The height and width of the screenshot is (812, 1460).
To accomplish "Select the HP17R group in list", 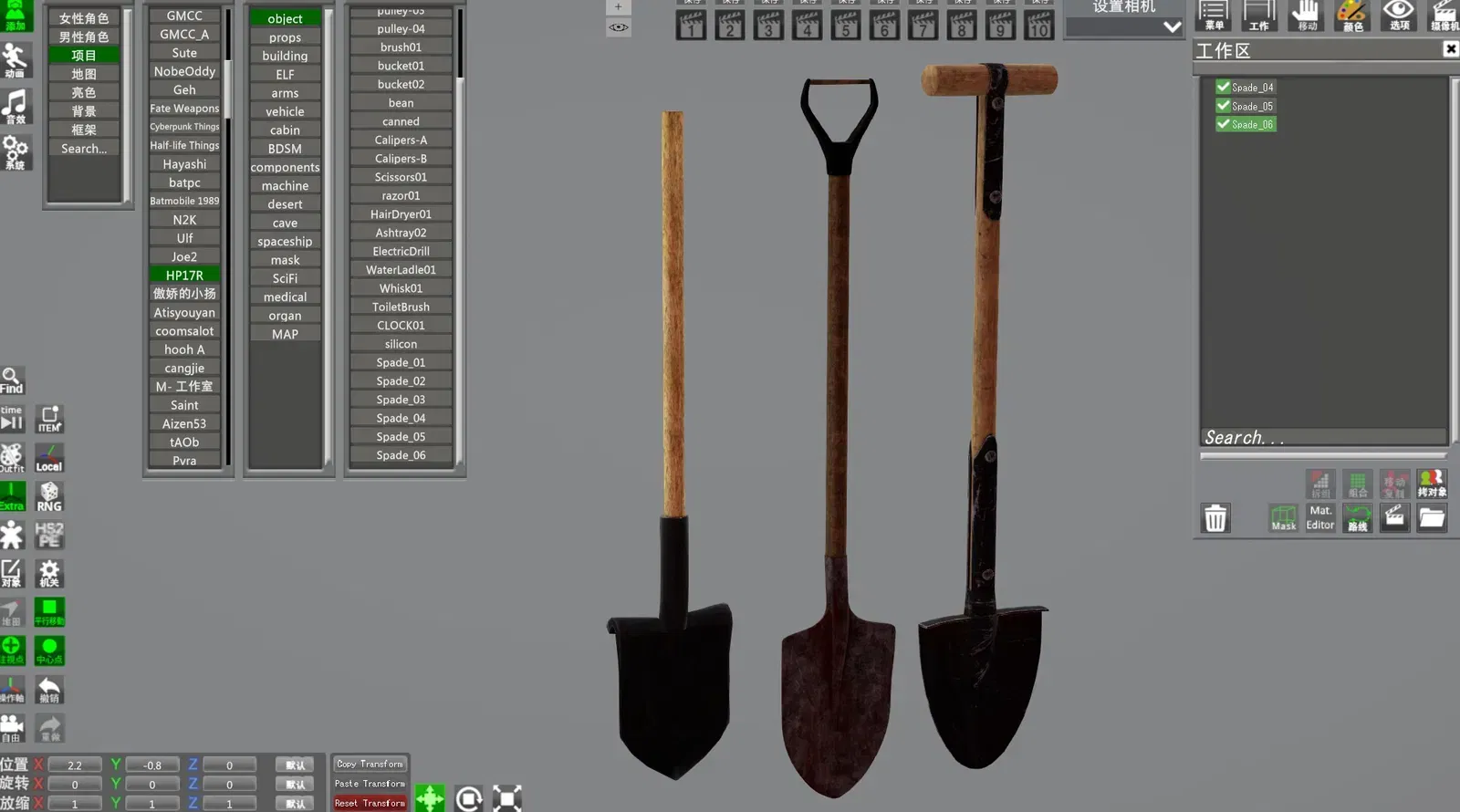I will click(184, 276).
